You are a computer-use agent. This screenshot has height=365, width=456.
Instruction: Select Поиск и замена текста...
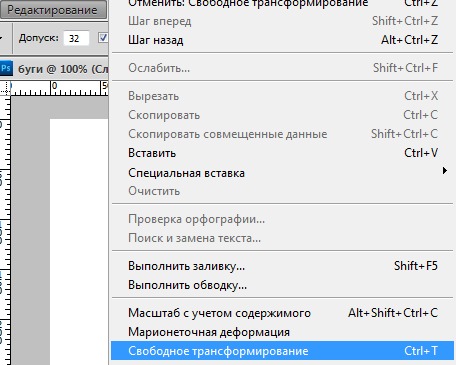click(x=283, y=238)
